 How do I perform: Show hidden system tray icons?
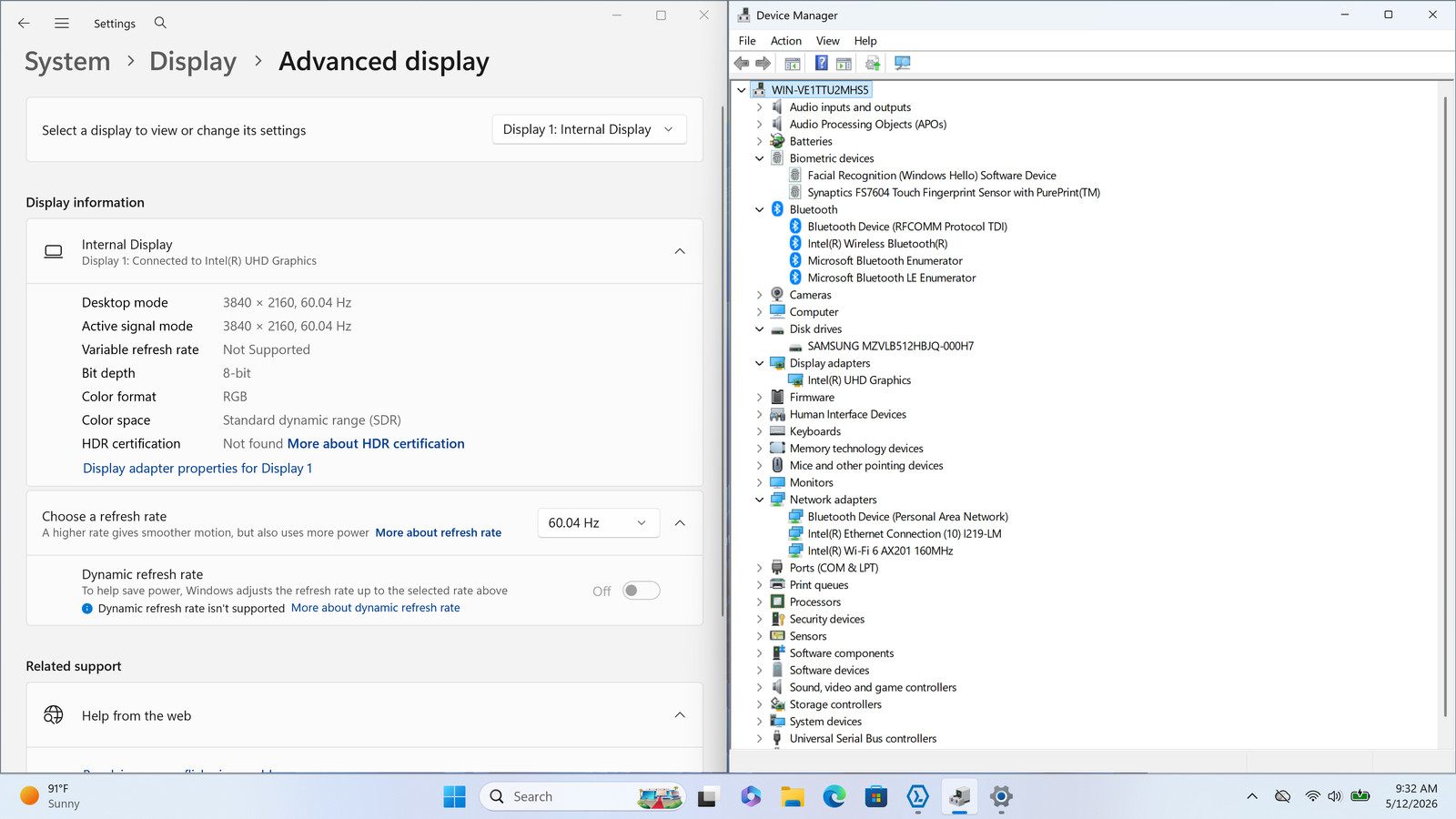(1252, 796)
